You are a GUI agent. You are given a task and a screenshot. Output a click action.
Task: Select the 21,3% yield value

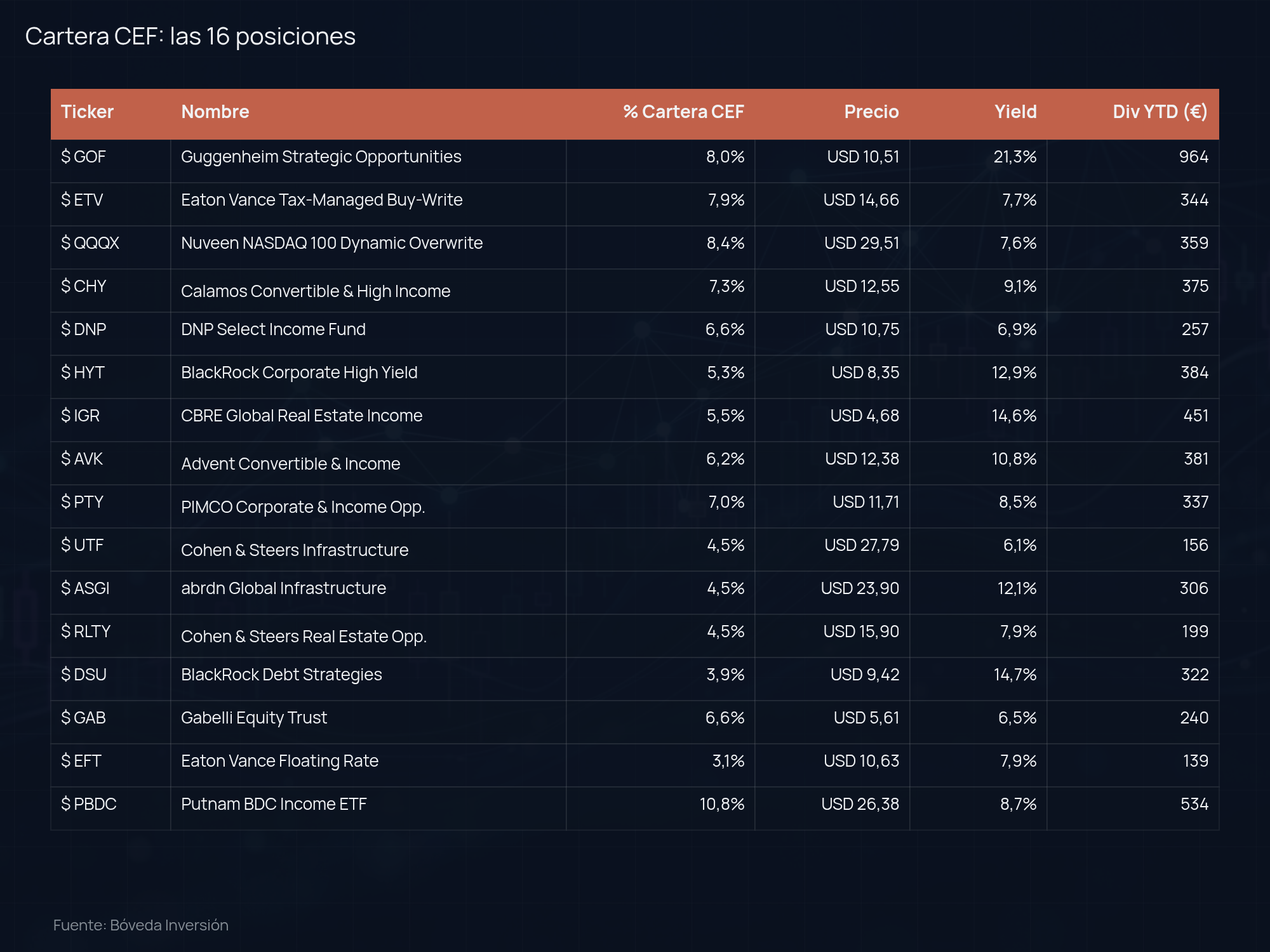[1015, 157]
